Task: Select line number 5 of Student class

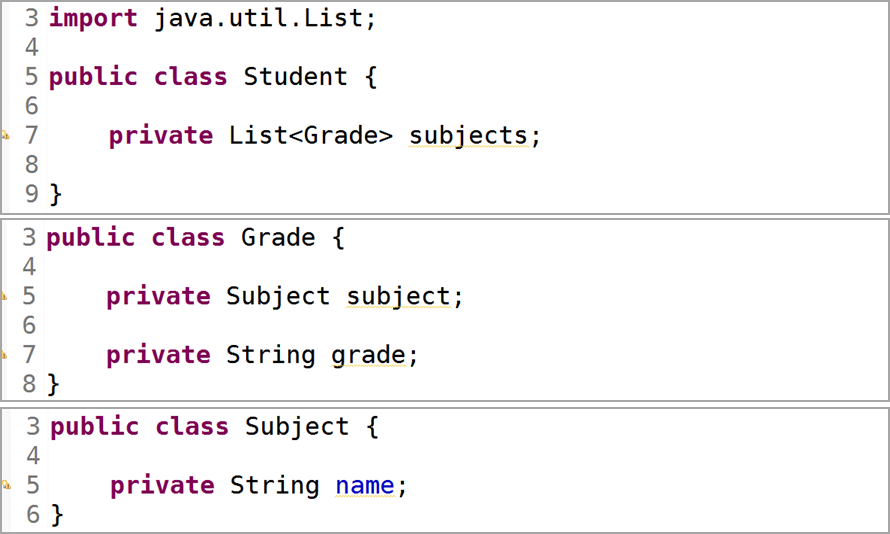Action: pos(31,77)
